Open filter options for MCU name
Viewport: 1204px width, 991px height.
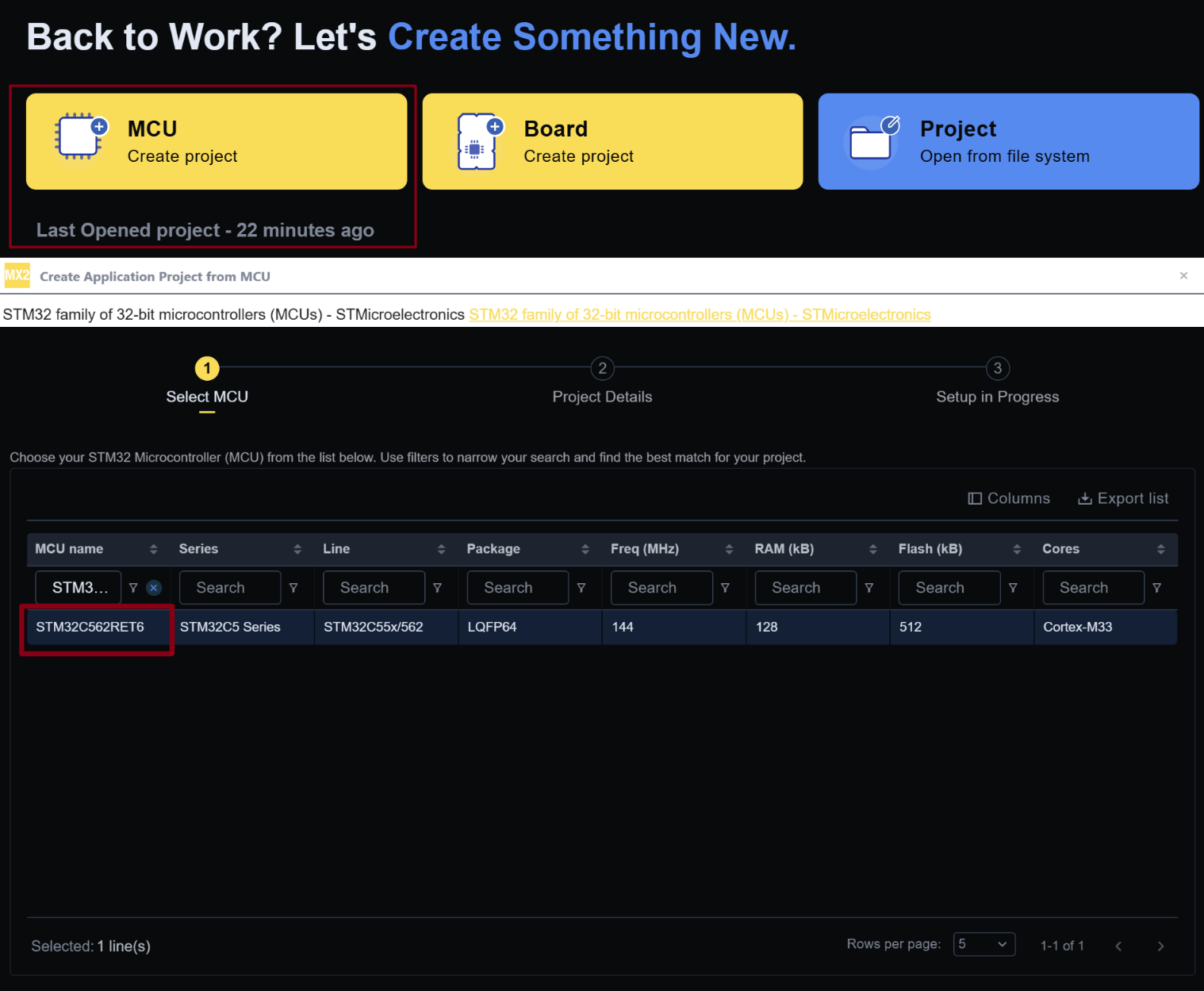[x=133, y=588]
